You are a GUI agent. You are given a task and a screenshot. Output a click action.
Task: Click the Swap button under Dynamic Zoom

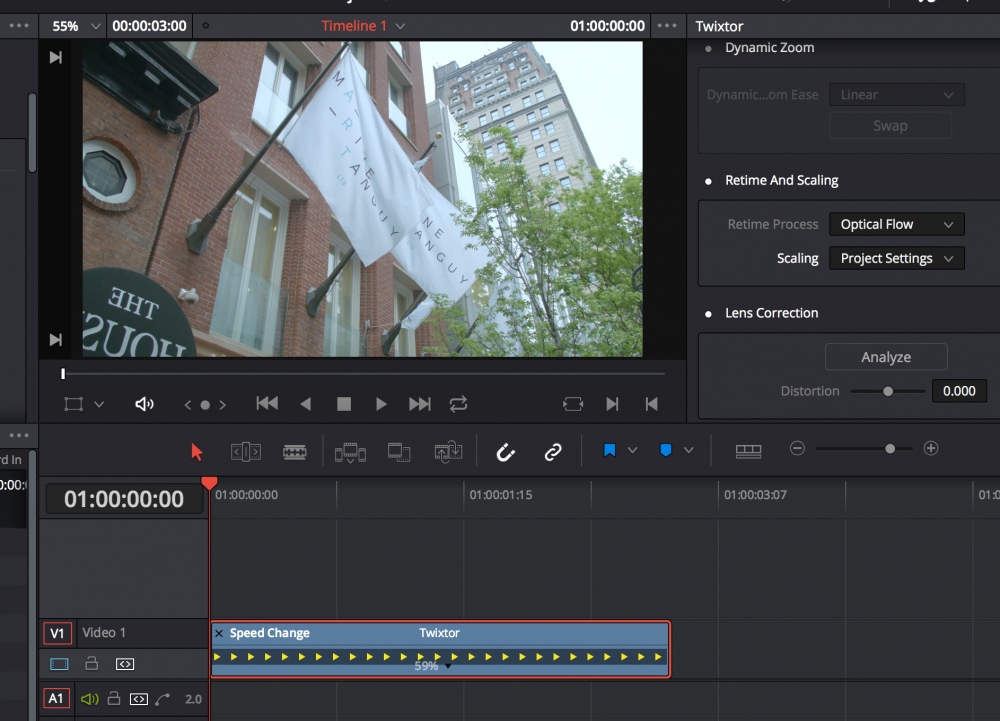coord(889,125)
